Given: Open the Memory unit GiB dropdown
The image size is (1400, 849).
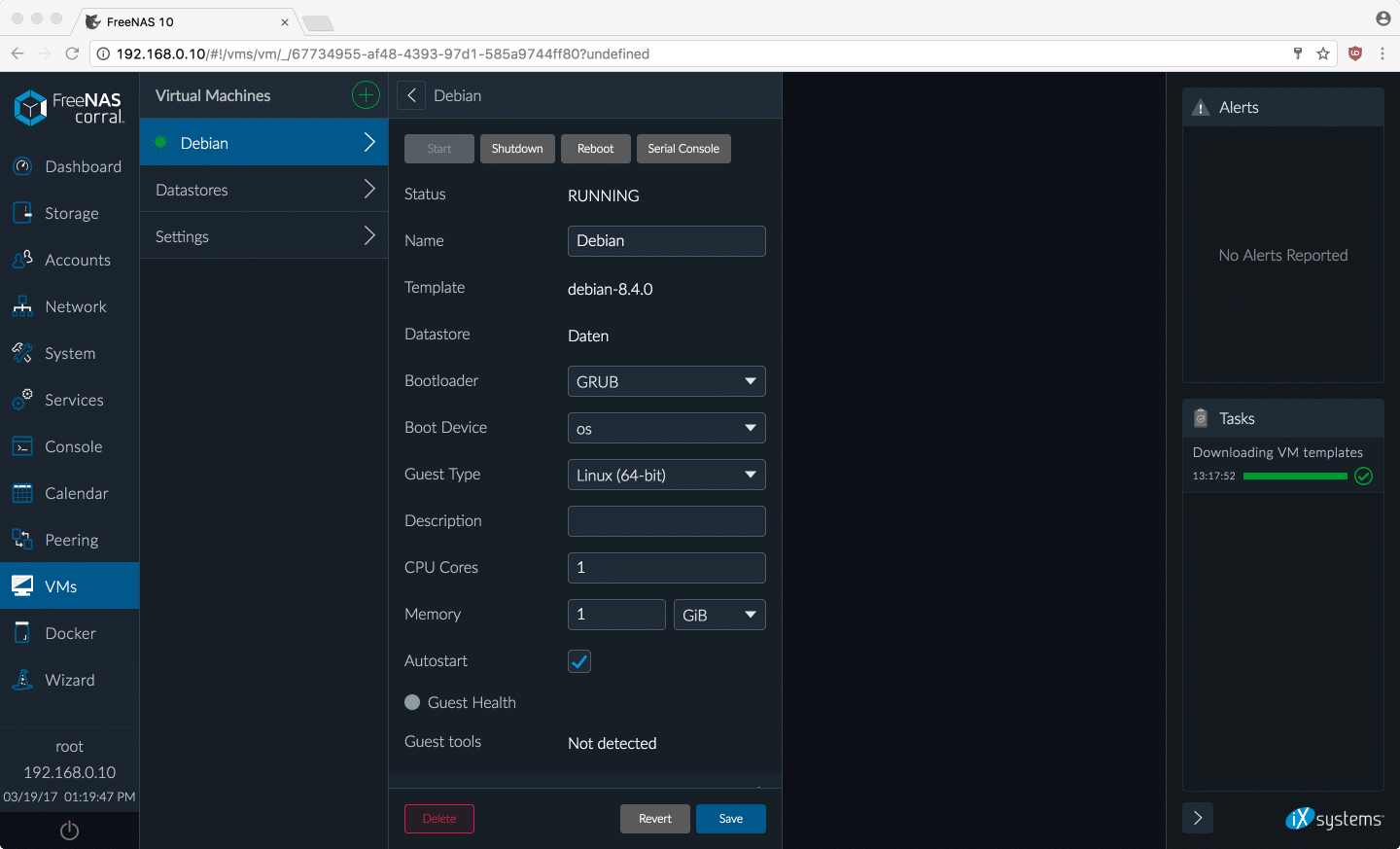Looking at the screenshot, I should click(x=719, y=615).
